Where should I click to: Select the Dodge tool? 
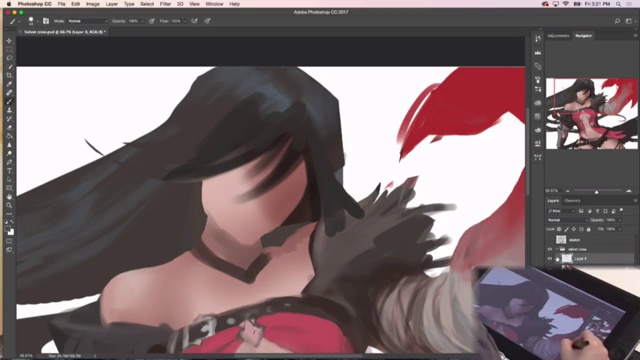pos(9,153)
